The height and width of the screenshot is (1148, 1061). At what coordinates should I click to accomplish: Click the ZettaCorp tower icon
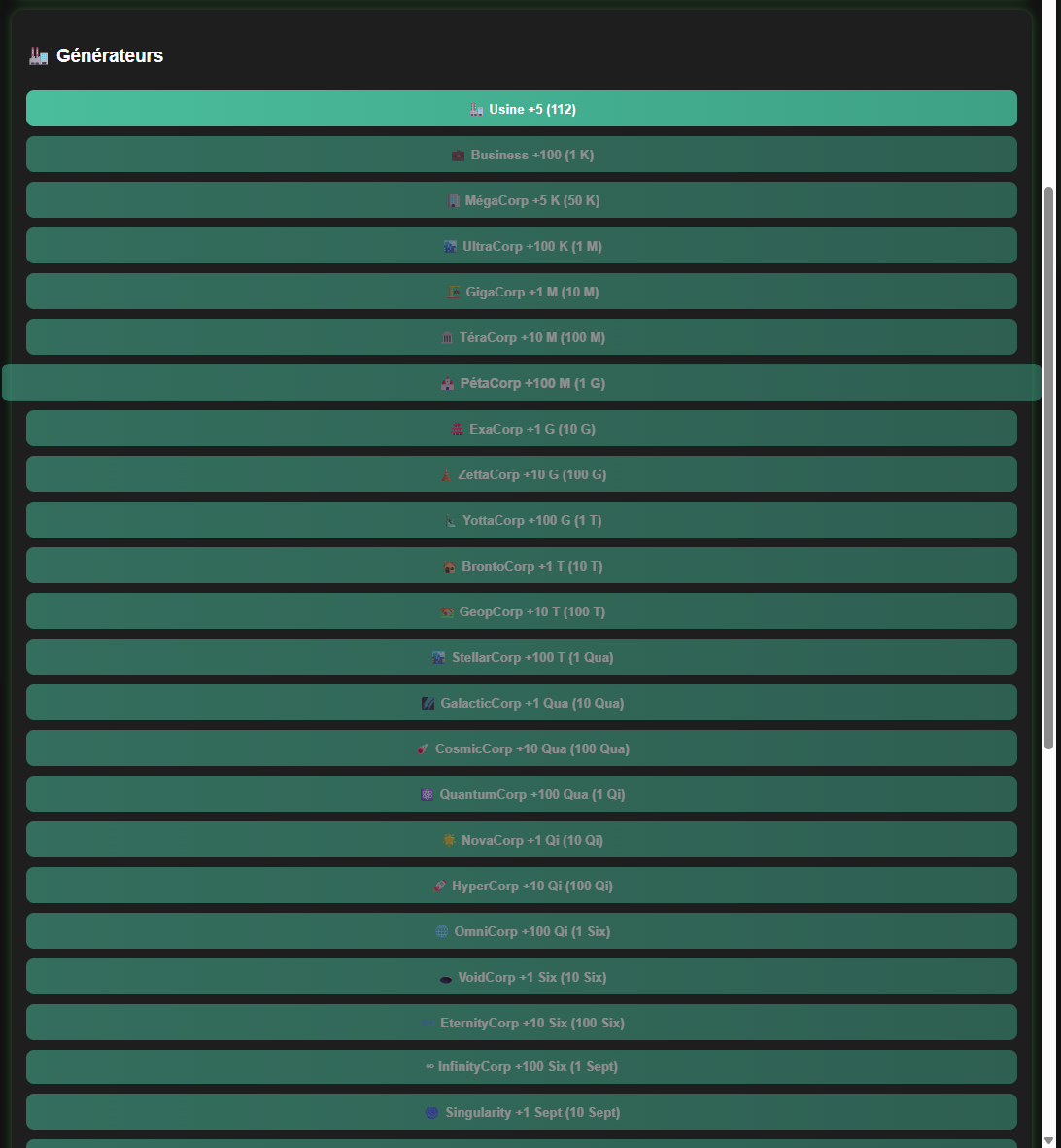(x=446, y=475)
